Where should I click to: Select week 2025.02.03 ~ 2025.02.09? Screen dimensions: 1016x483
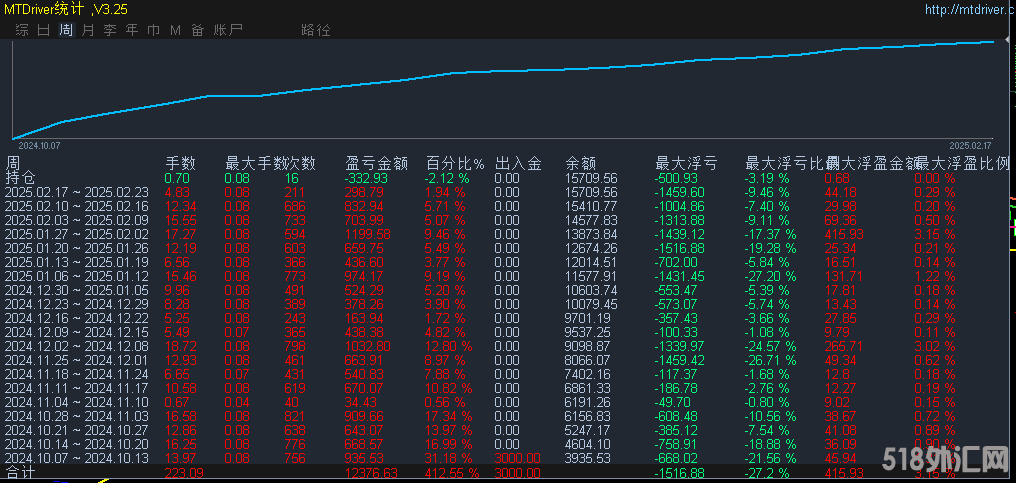[x=76, y=220]
